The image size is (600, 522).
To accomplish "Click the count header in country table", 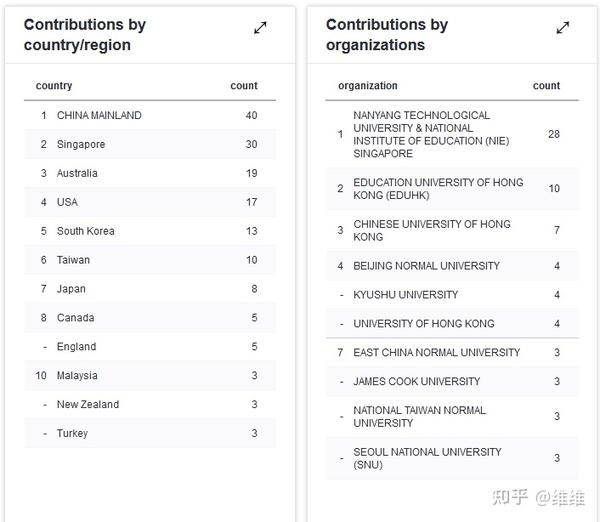I will pyautogui.click(x=244, y=86).
